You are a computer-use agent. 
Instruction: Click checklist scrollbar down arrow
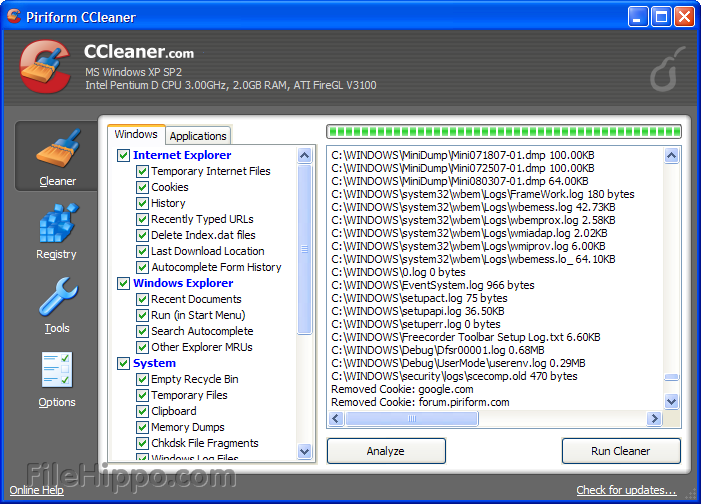[x=304, y=451]
